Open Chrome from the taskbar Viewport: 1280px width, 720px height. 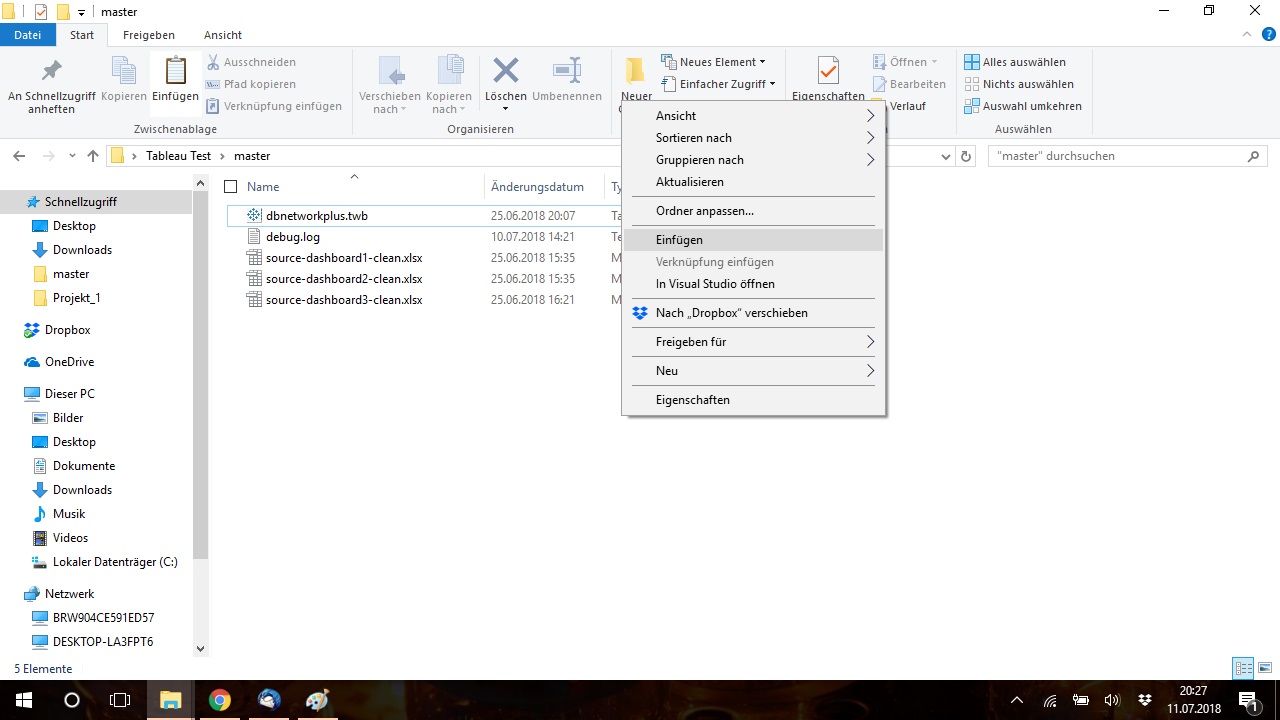220,700
